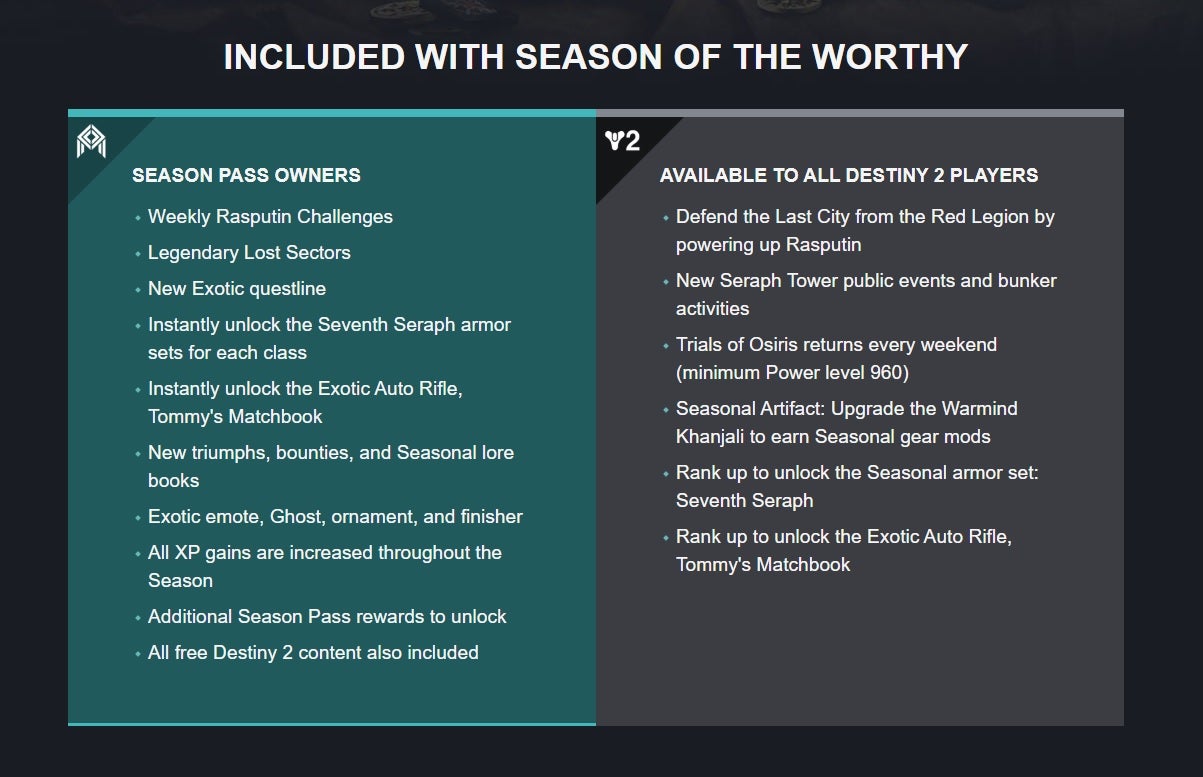
Task: Click Defend the Last City item
Action: pos(865,230)
